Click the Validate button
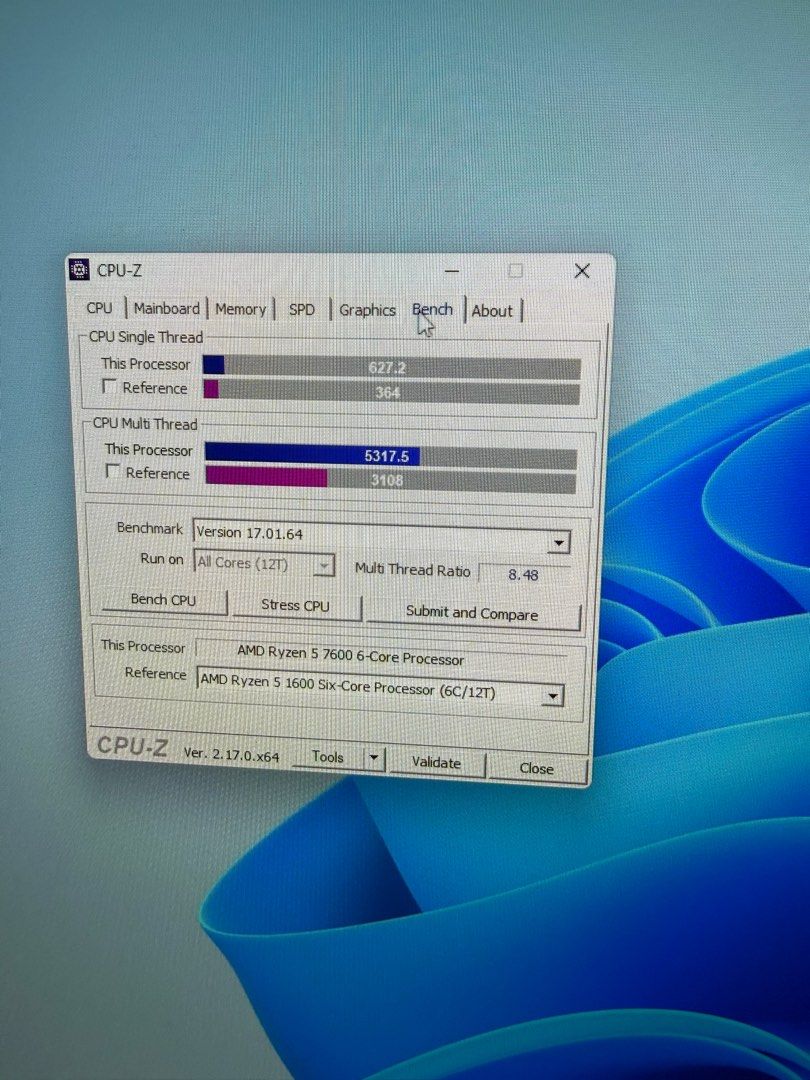Screen dimensions: 810x1080 click(437, 763)
